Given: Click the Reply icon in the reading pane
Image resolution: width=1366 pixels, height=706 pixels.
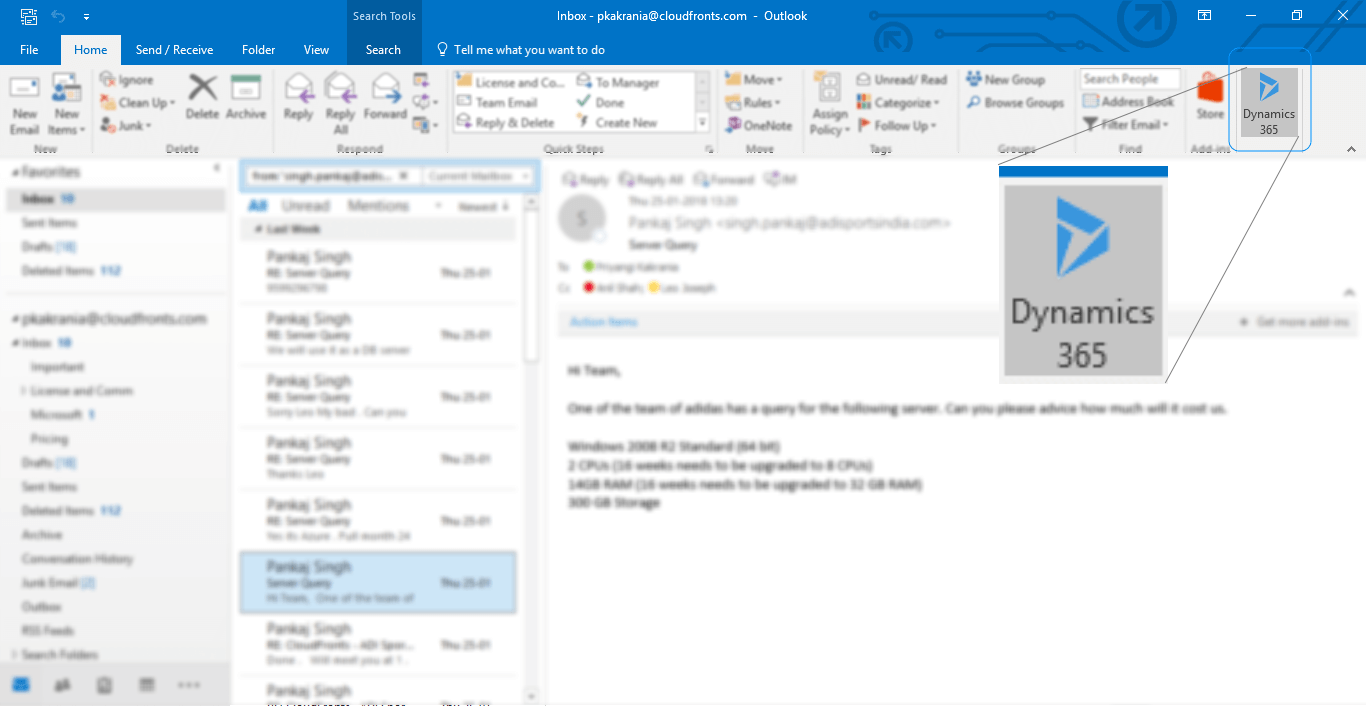Looking at the screenshot, I should [586, 180].
